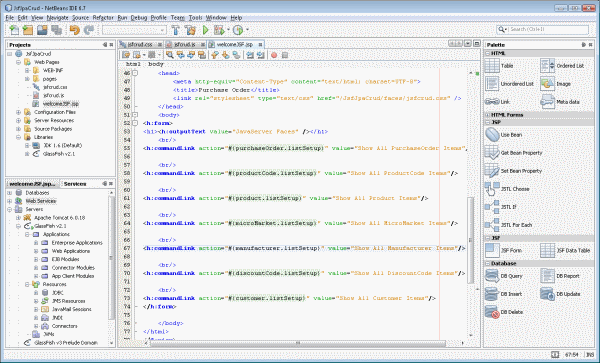The height and width of the screenshot is (363, 600).
Task: Open the configuration combo box in the toolbar
Action: 134,30
